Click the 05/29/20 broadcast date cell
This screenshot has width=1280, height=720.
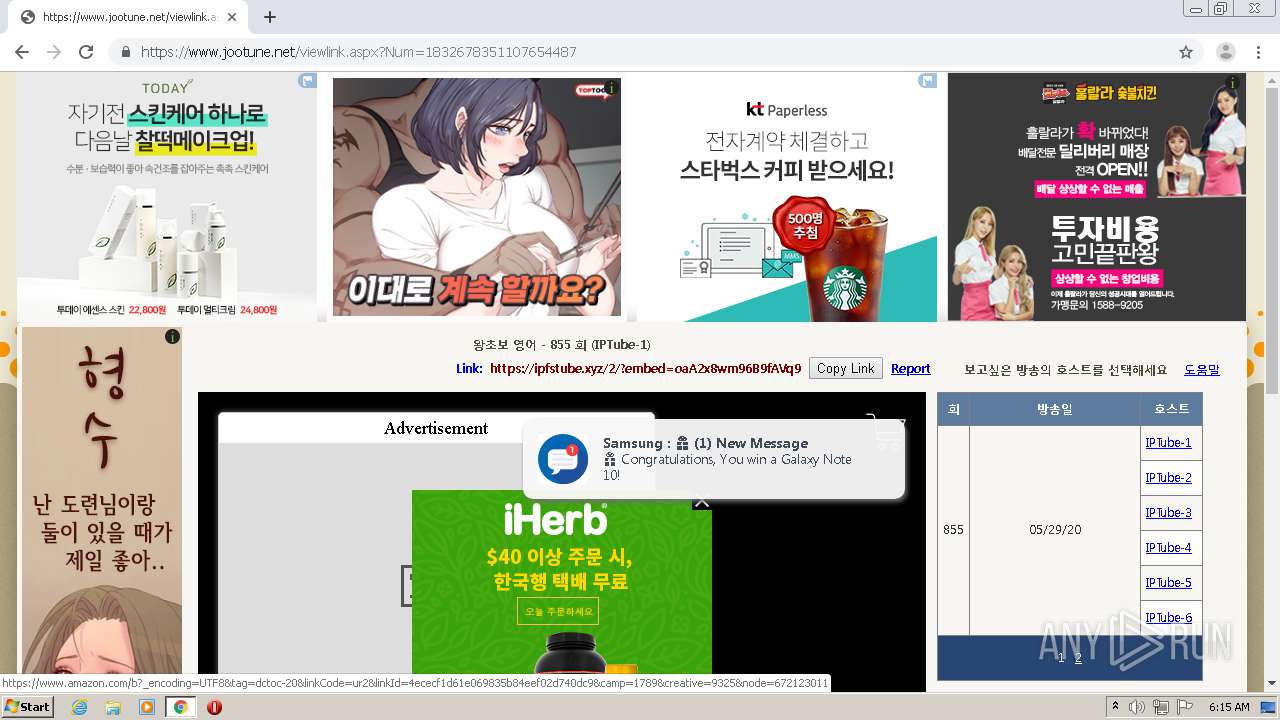coord(1055,530)
